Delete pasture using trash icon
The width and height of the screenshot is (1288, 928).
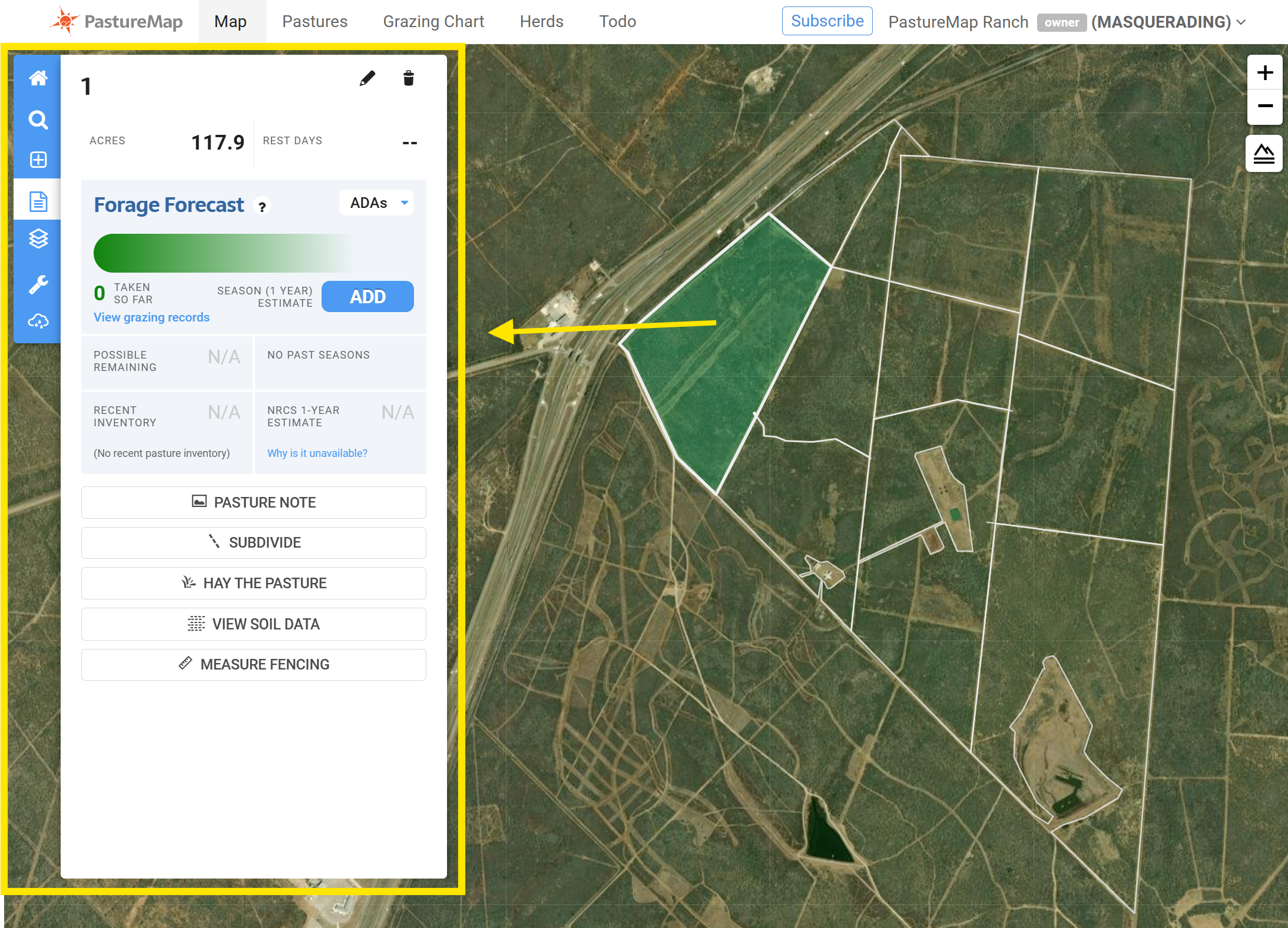point(409,78)
